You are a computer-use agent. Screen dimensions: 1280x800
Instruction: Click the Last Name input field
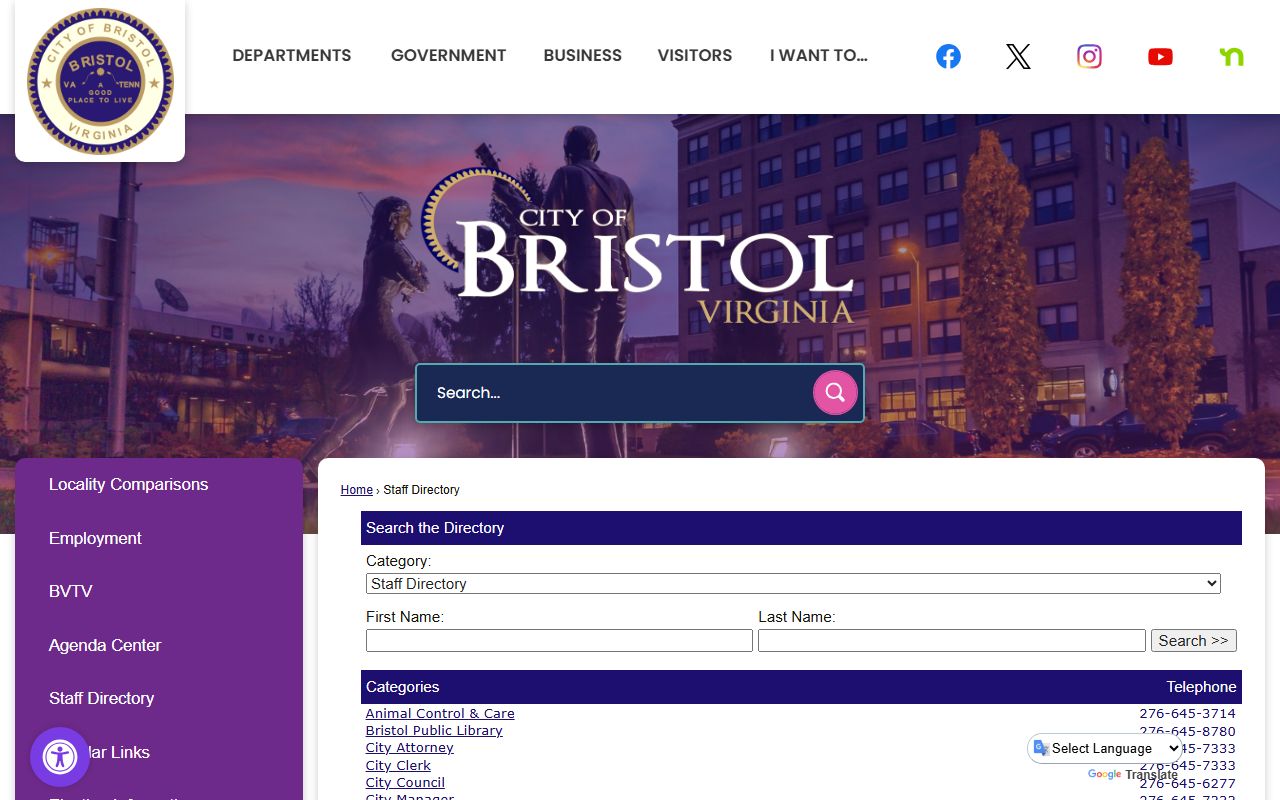pos(952,641)
